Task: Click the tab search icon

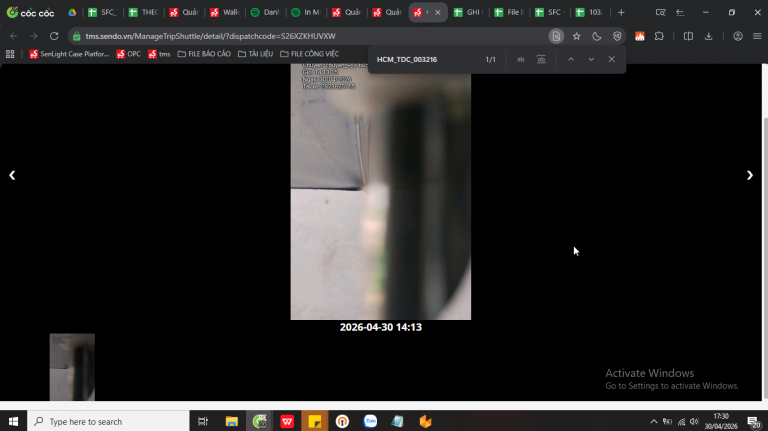Action: coord(660,13)
